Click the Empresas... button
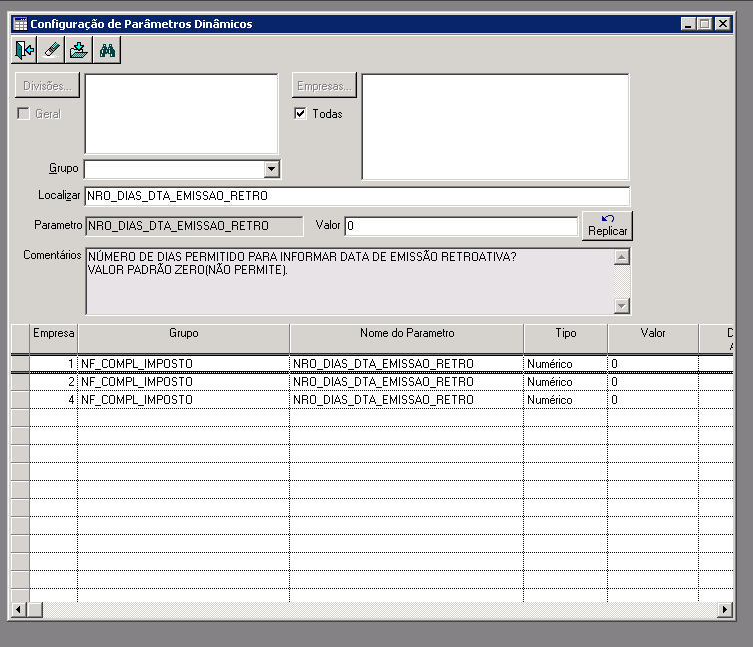This screenshot has height=647, width=753. pos(324,85)
